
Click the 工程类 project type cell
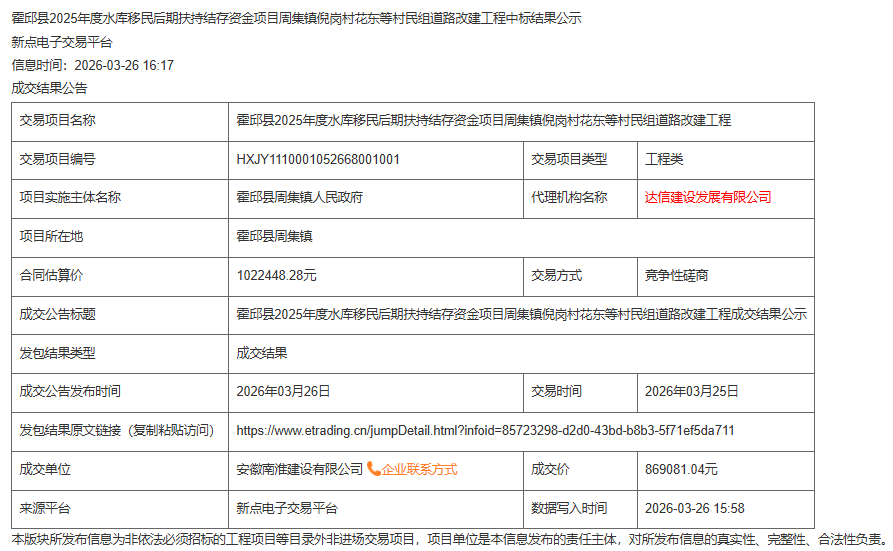point(664,159)
